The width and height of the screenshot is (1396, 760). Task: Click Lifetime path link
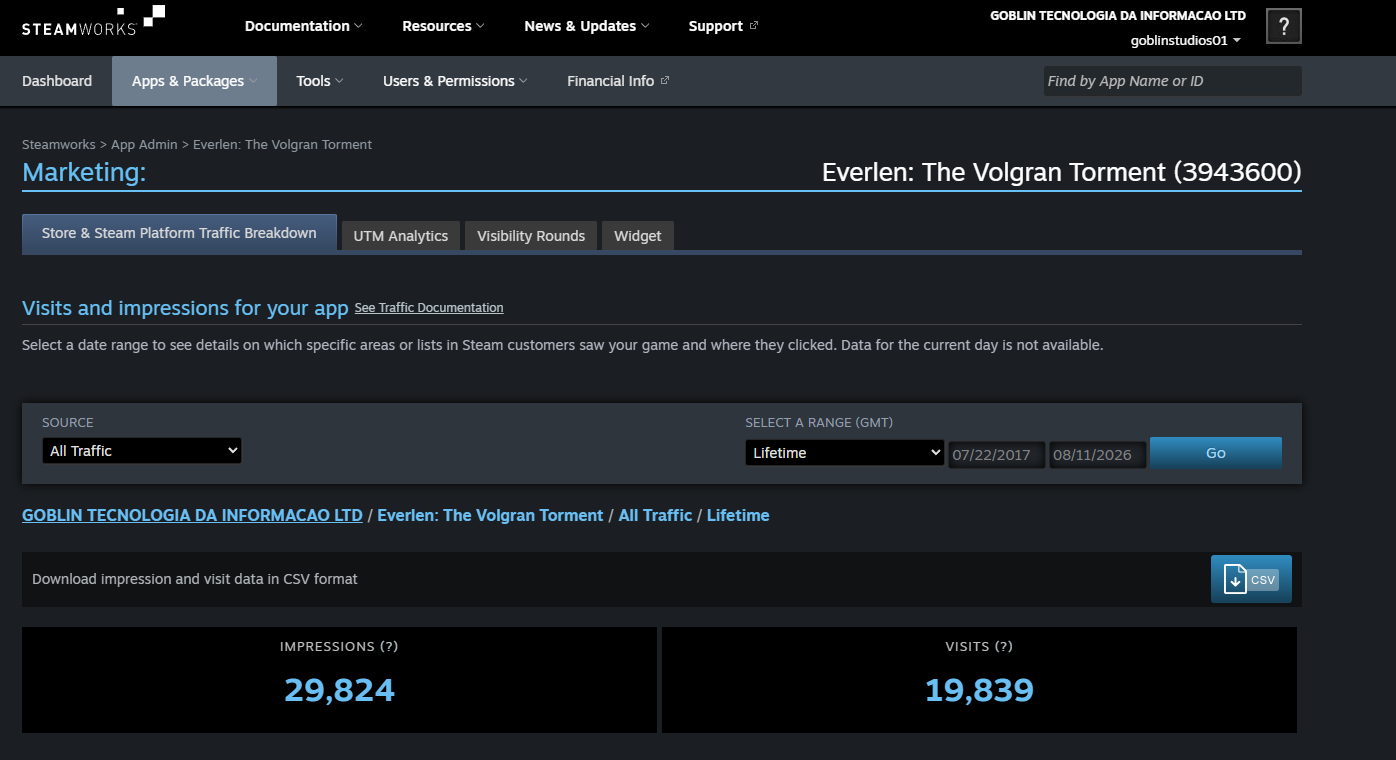click(738, 515)
